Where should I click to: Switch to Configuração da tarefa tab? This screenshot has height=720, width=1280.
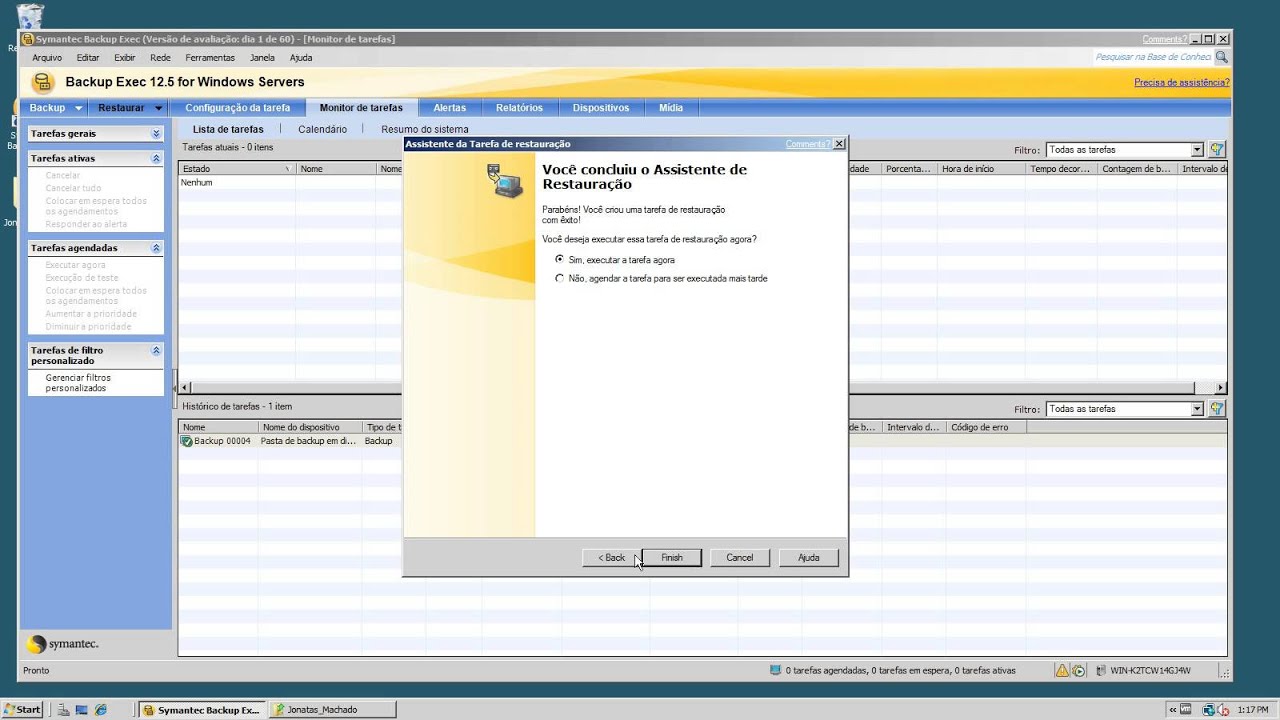238,107
